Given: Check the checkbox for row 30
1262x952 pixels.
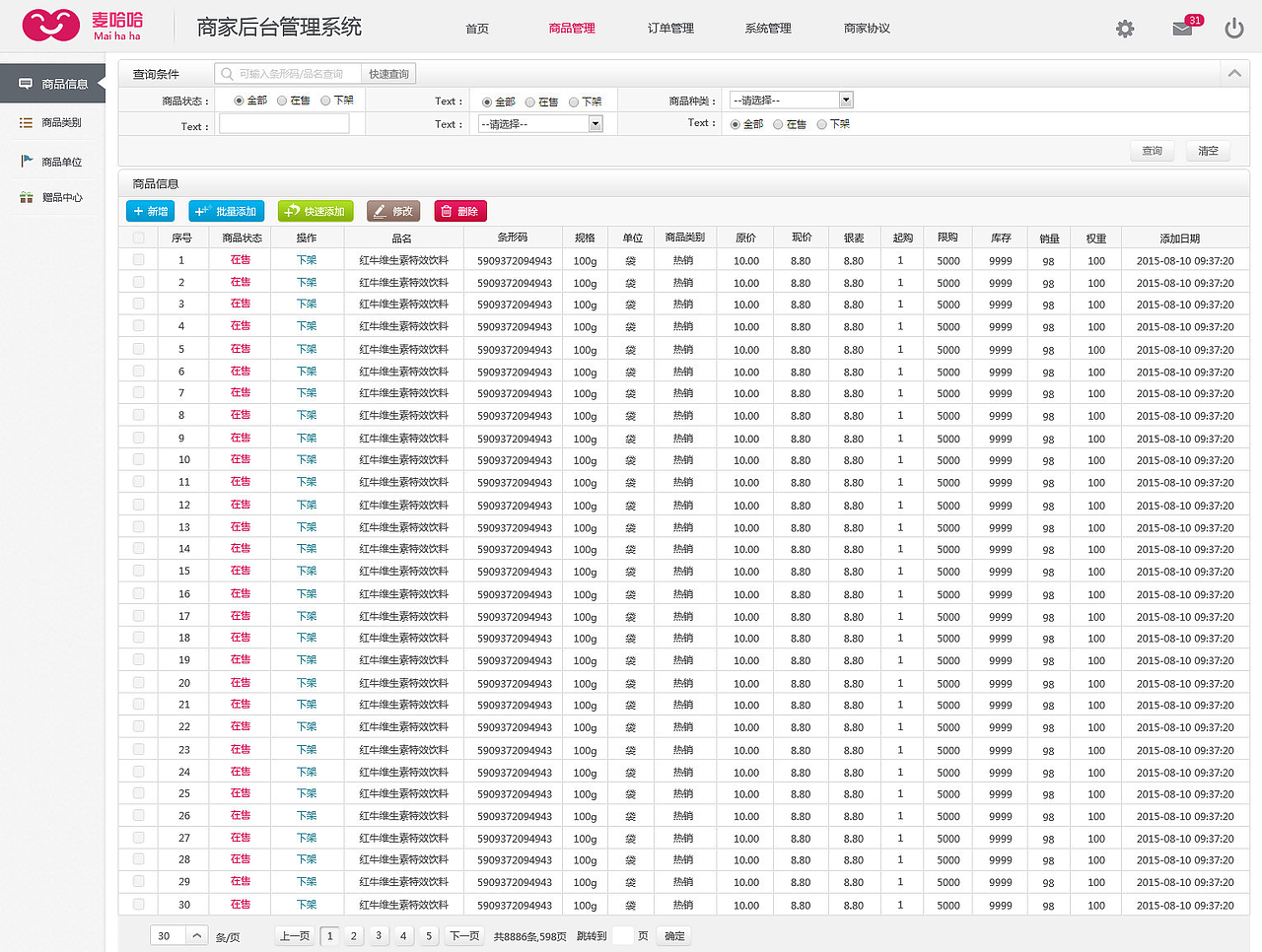Looking at the screenshot, I should coord(138,904).
